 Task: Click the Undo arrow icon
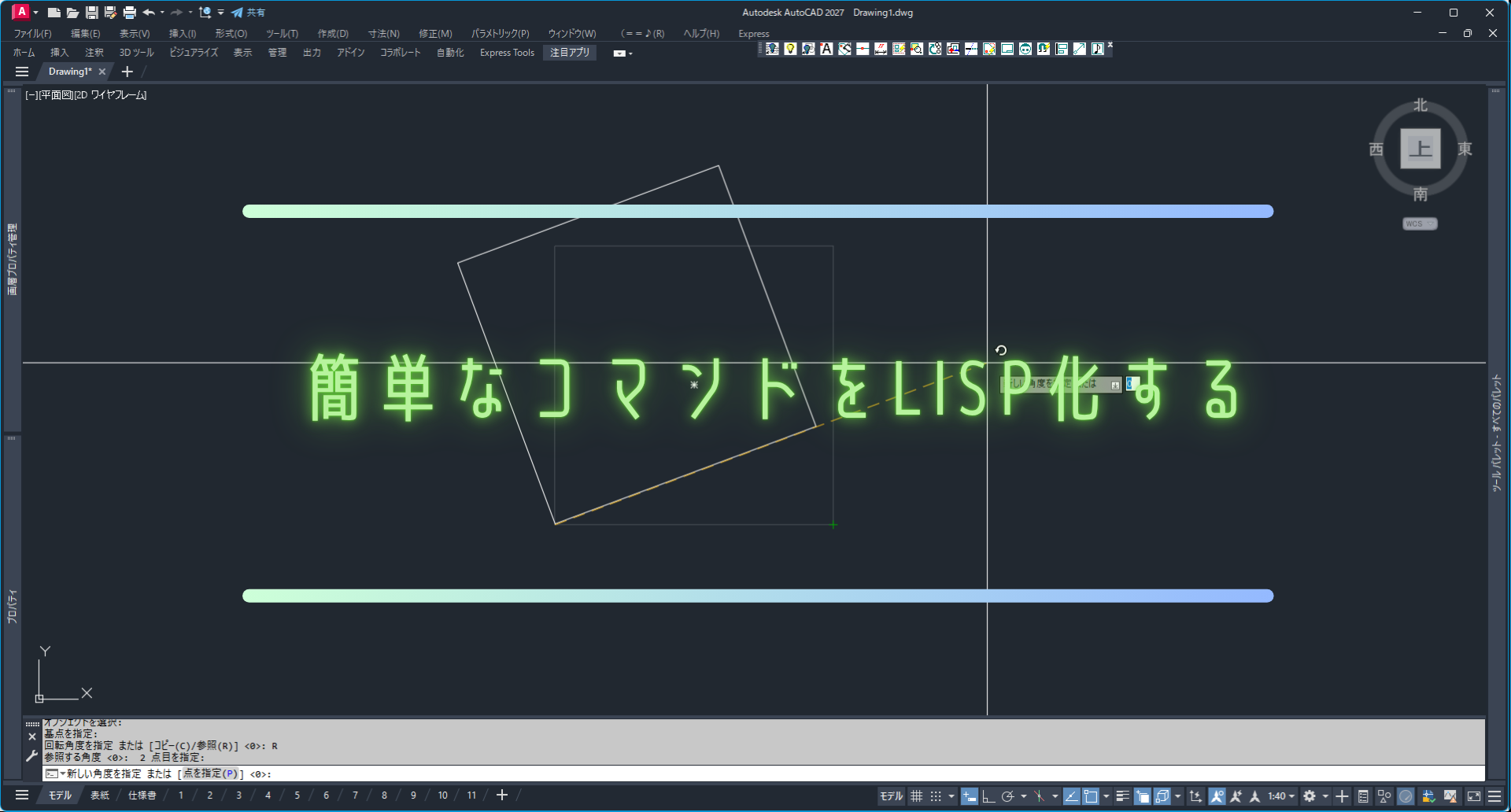pos(148,13)
